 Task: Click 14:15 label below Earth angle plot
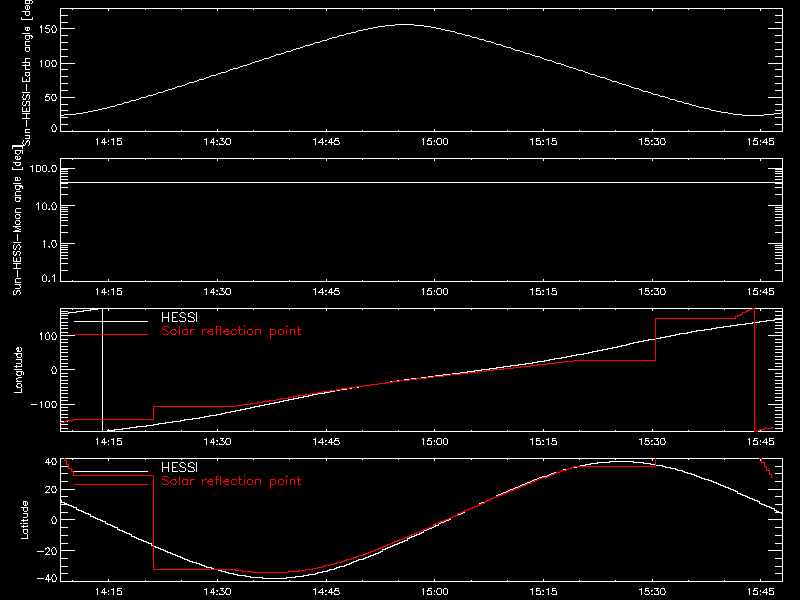coord(109,142)
